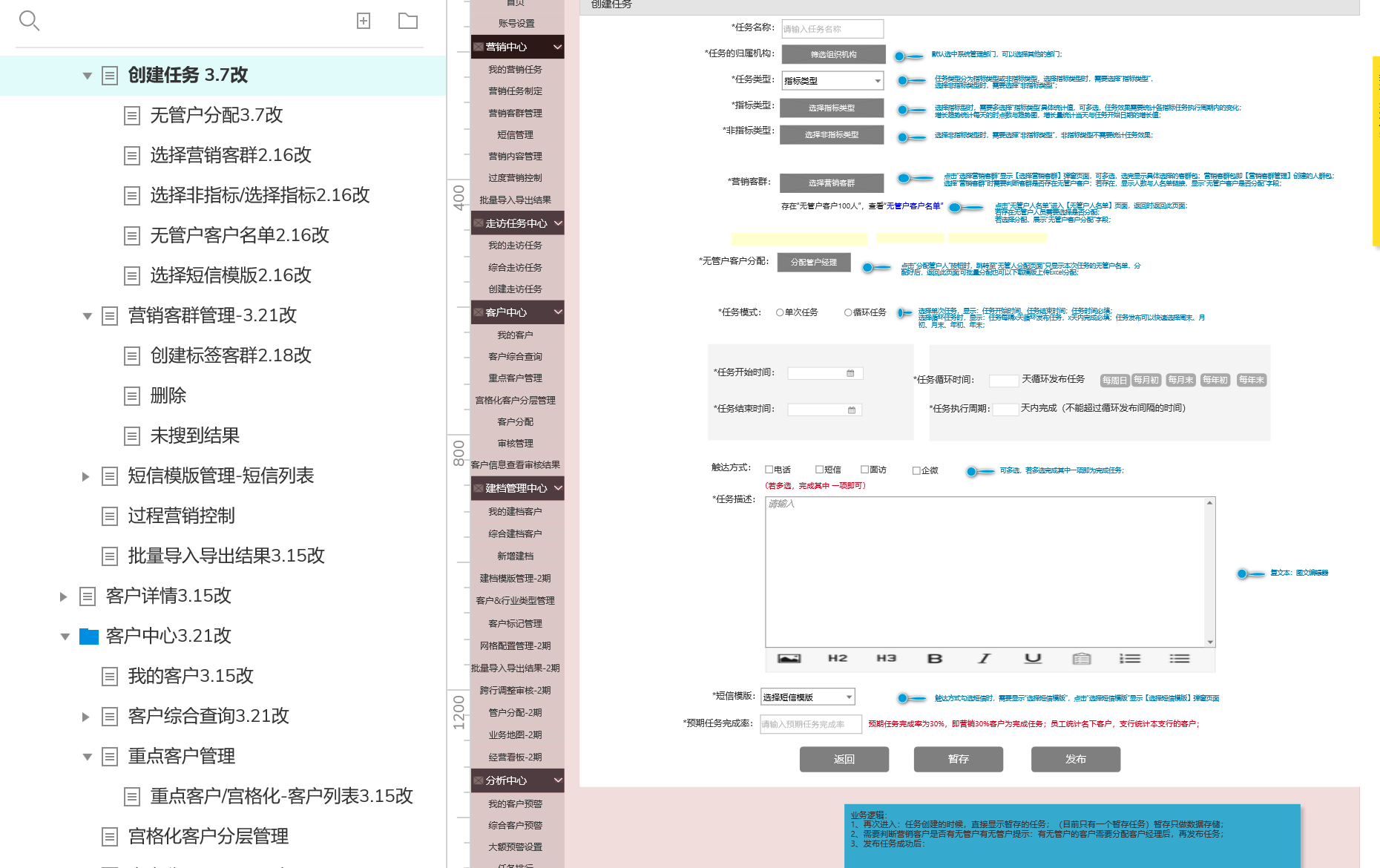Image resolution: width=1380 pixels, height=868 pixels.
Task: Click the page icon beside 未搜到结果
Action: click(132, 436)
